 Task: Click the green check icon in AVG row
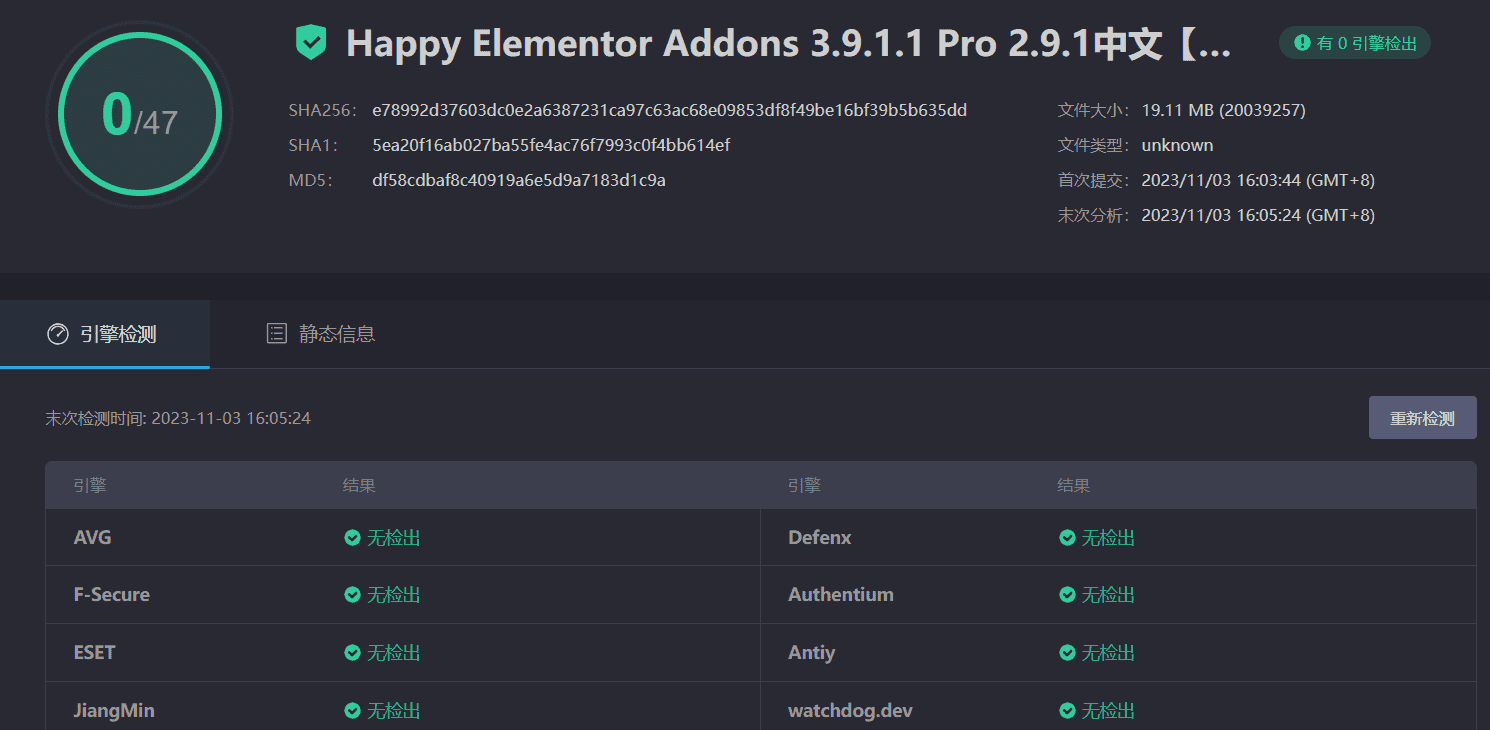coord(352,538)
